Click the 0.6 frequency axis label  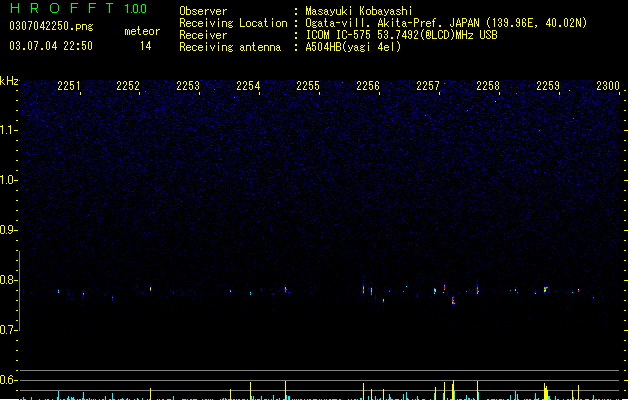[8, 380]
